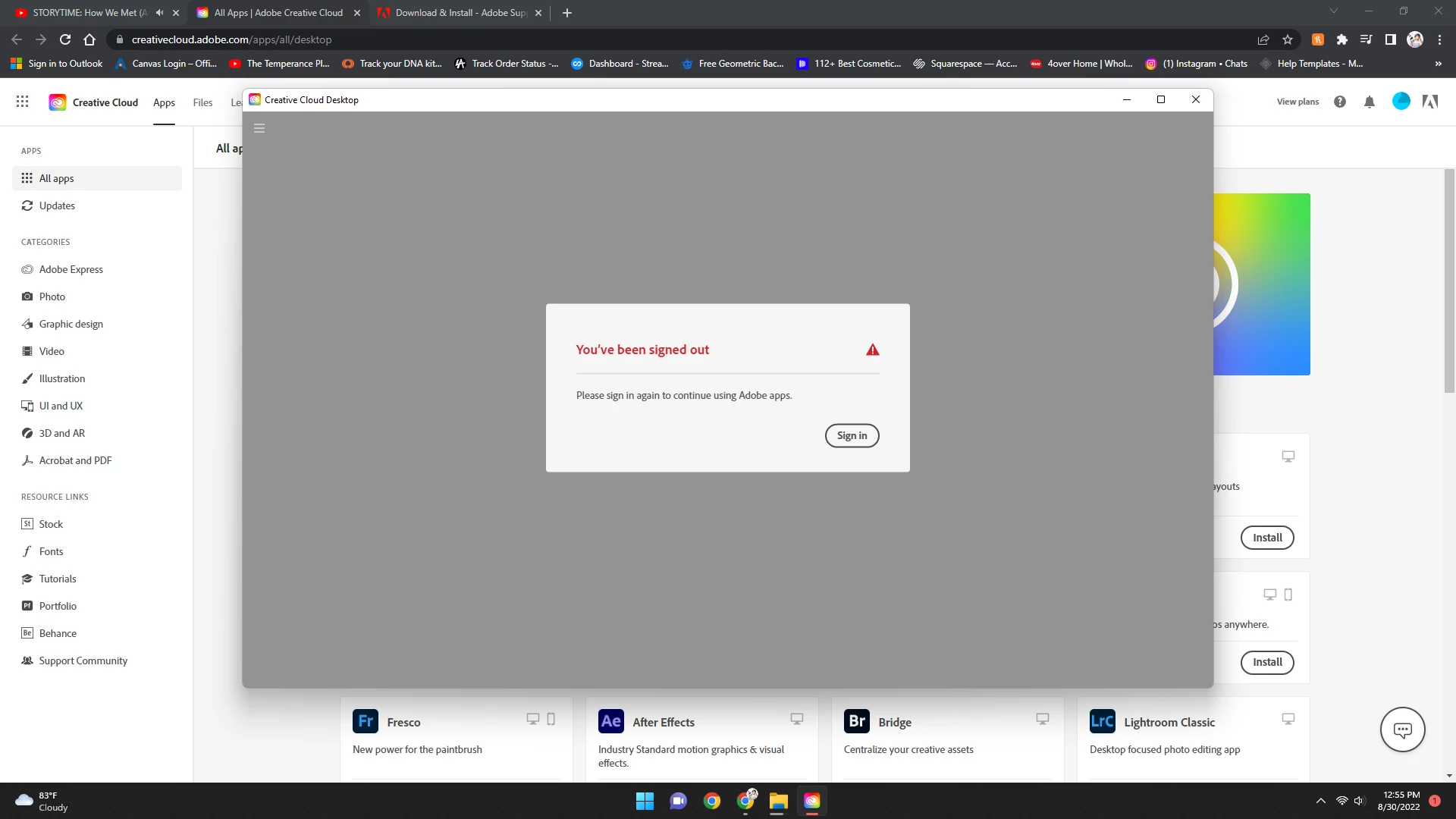Open the Adobe apps grid launcher

click(x=23, y=102)
